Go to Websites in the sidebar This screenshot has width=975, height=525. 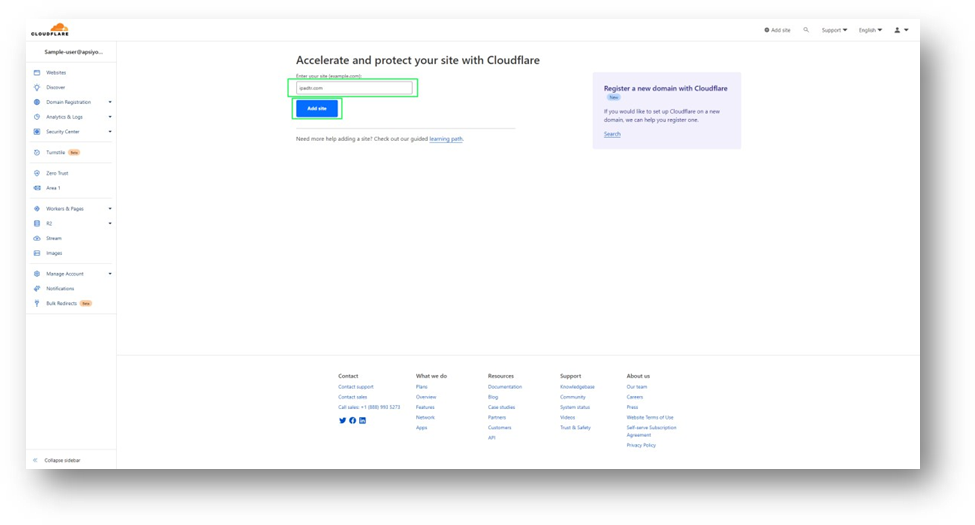click(56, 73)
